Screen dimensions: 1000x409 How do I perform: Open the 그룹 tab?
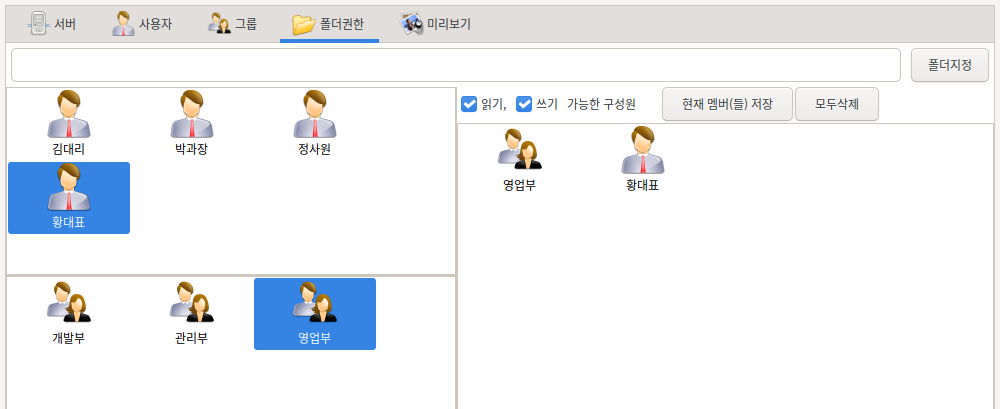pos(232,25)
